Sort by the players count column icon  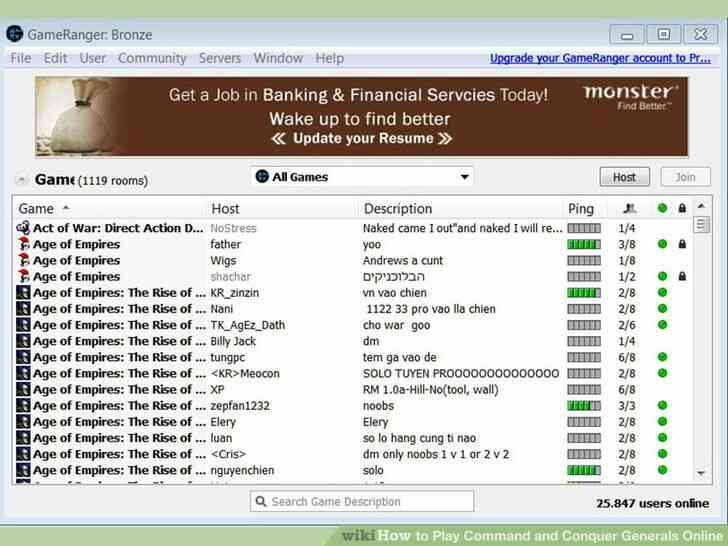tap(629, 208)
